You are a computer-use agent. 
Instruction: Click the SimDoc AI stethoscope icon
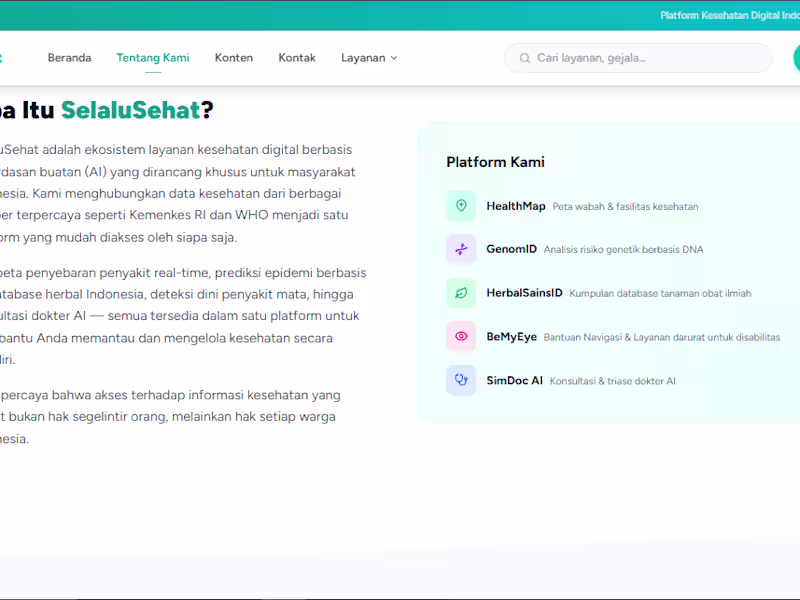click(461, 380)
